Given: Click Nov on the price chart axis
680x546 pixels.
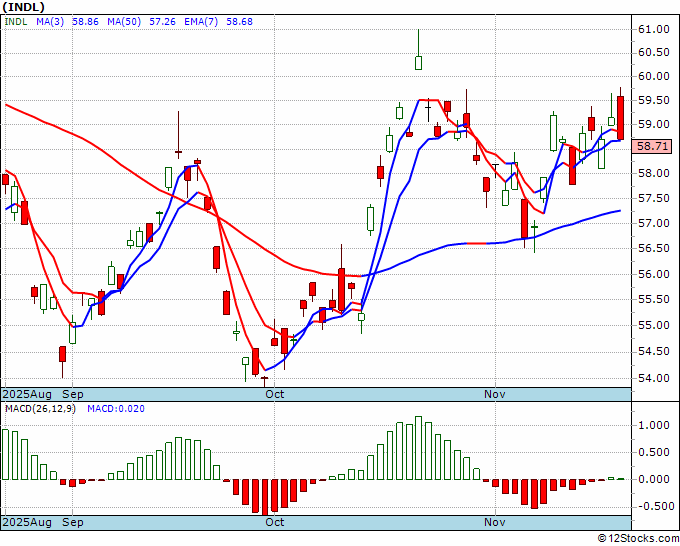Looking at the screenshot, I should [495, 394].
